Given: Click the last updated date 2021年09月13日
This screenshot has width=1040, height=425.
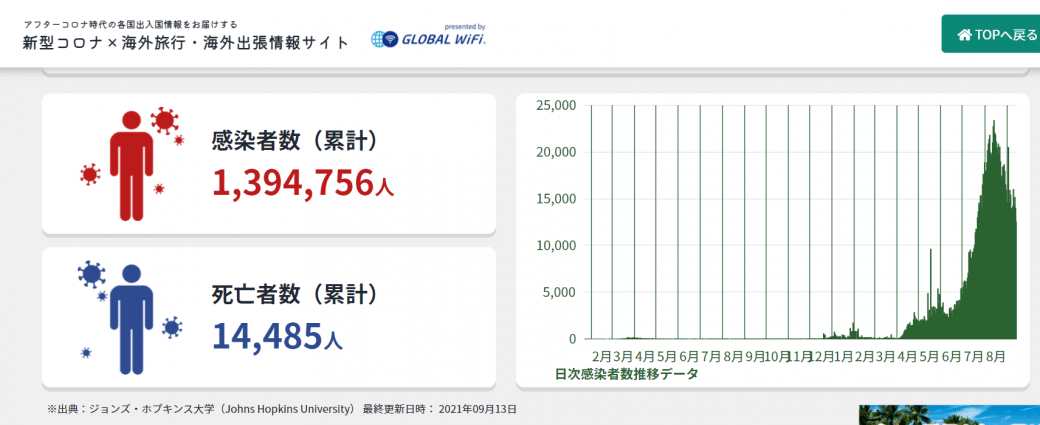Looking at the screenshot, I should click(478, 408).
